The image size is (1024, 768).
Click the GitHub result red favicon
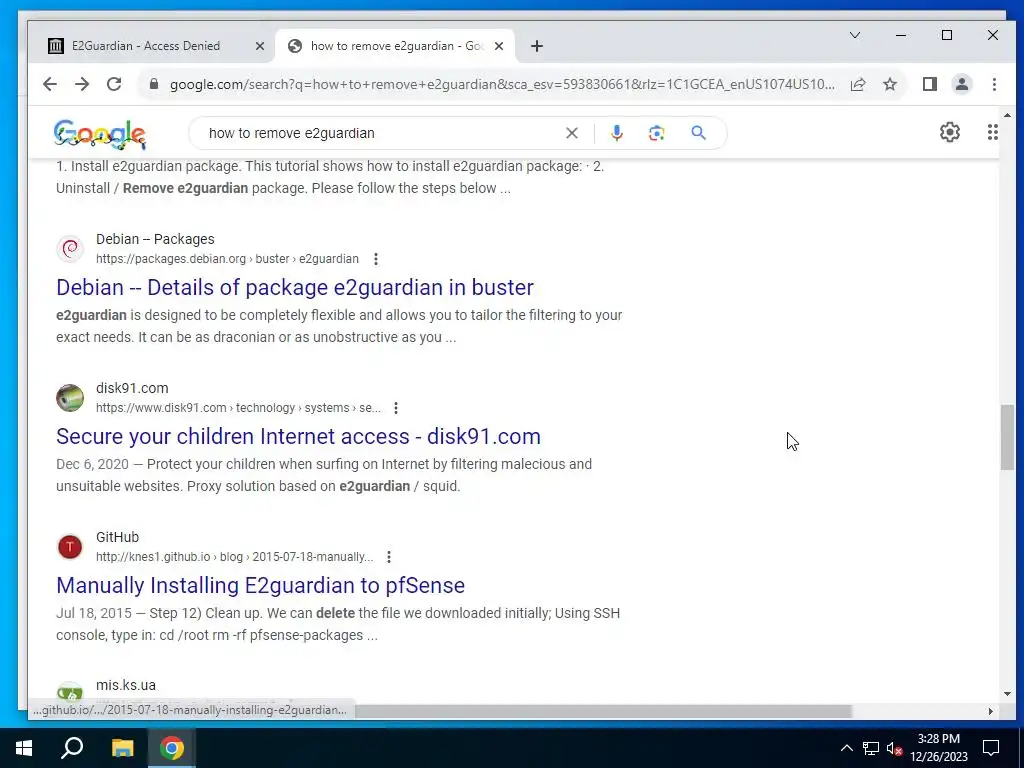click(x=70, y=547)
